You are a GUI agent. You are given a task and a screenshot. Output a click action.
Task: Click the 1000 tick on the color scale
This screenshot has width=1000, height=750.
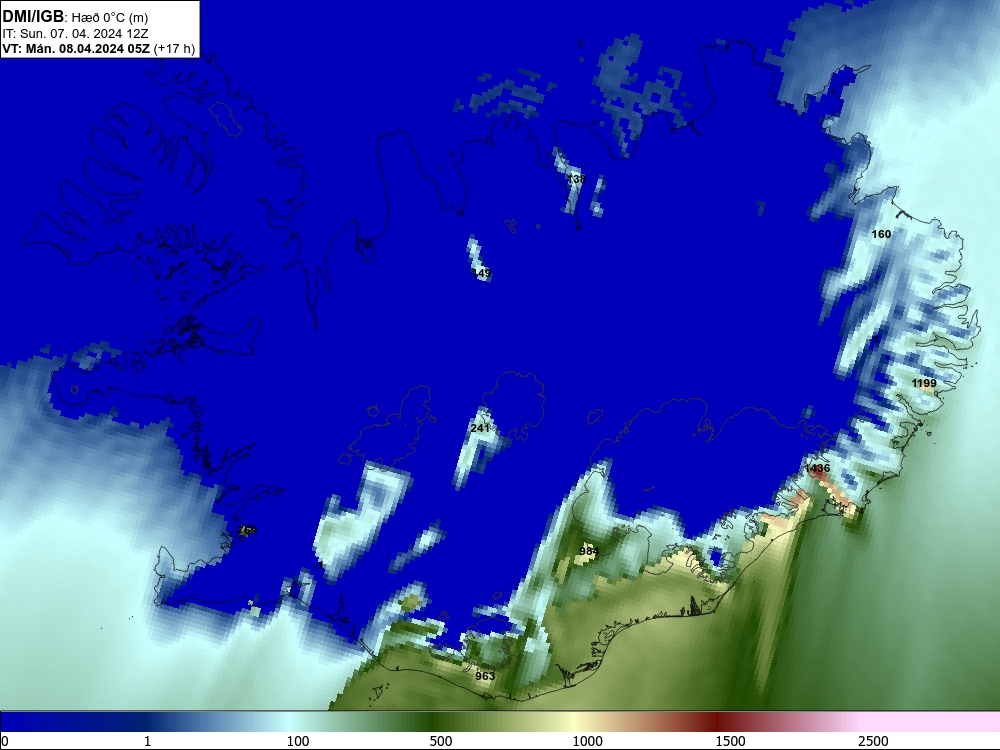click(587, 741)
